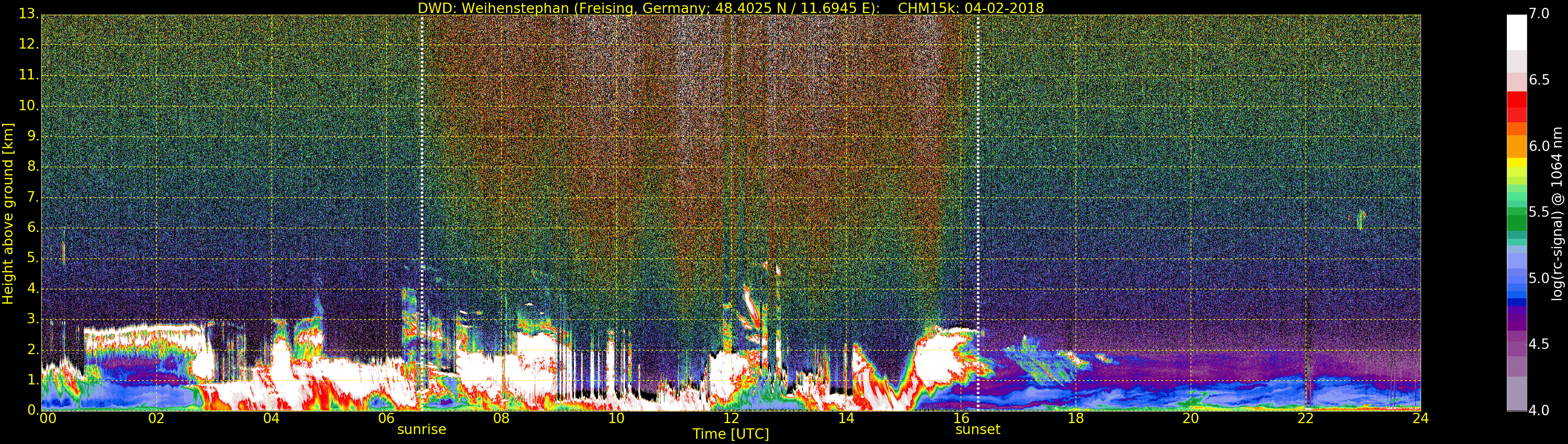
Task: Click the time axis tick "00"
Action: [48, 418]
